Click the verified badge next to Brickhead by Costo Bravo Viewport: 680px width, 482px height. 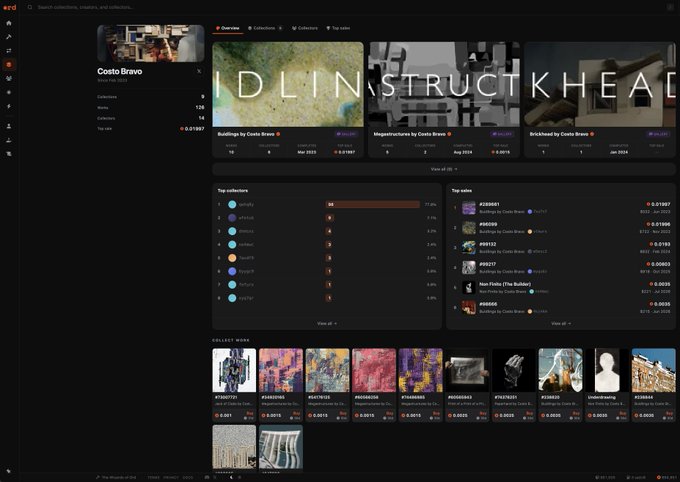pos(592,134)
